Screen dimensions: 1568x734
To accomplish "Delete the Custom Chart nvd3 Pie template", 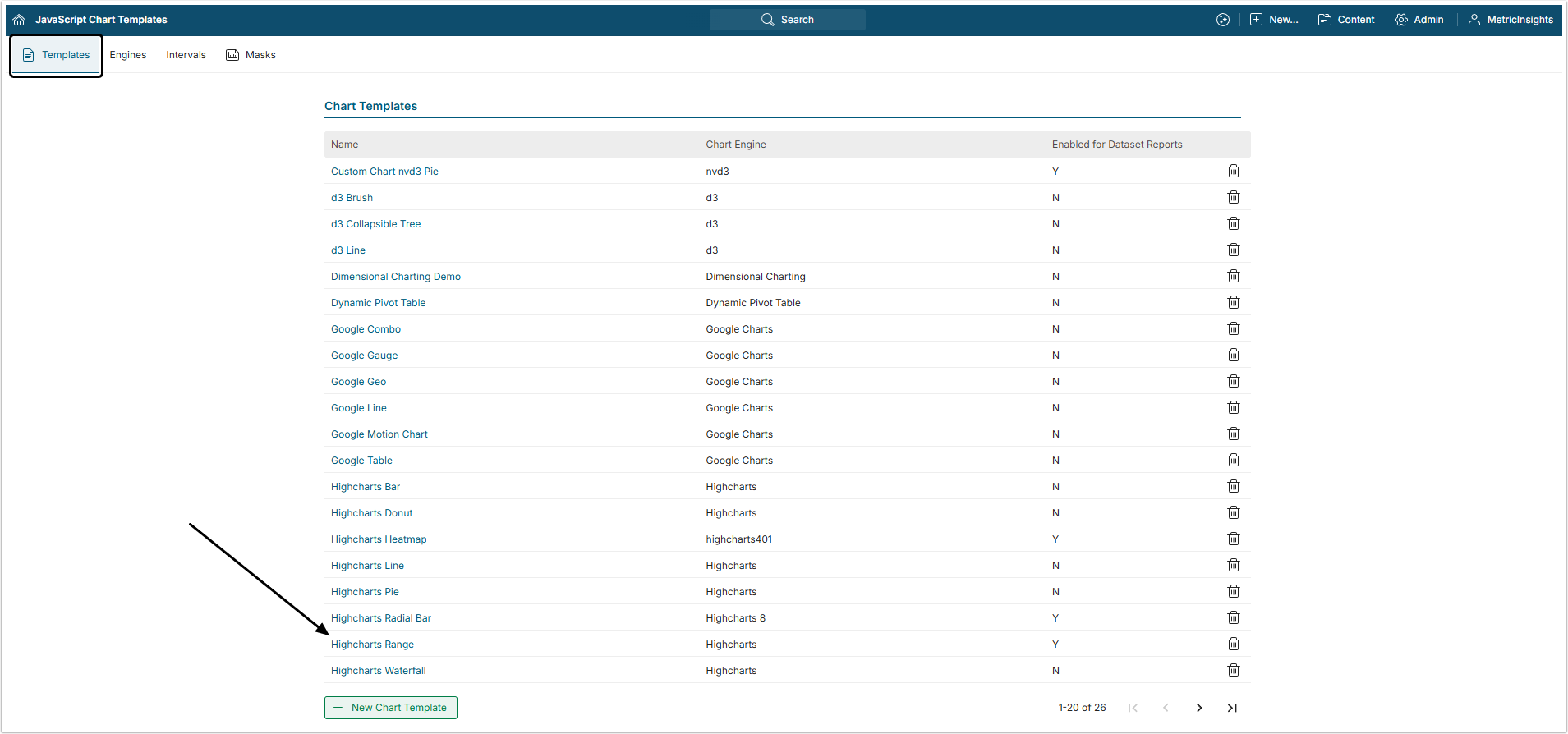I will [x=1233, y=171].
